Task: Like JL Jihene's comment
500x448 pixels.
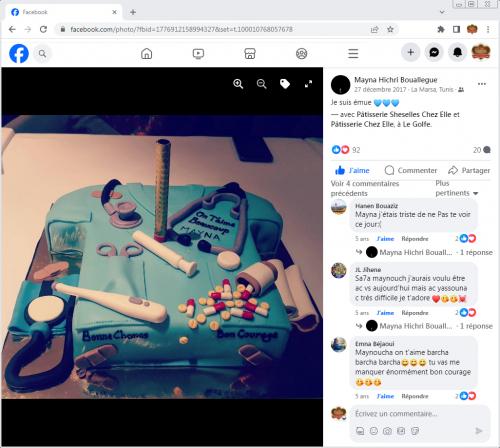Action: [385, 313]
